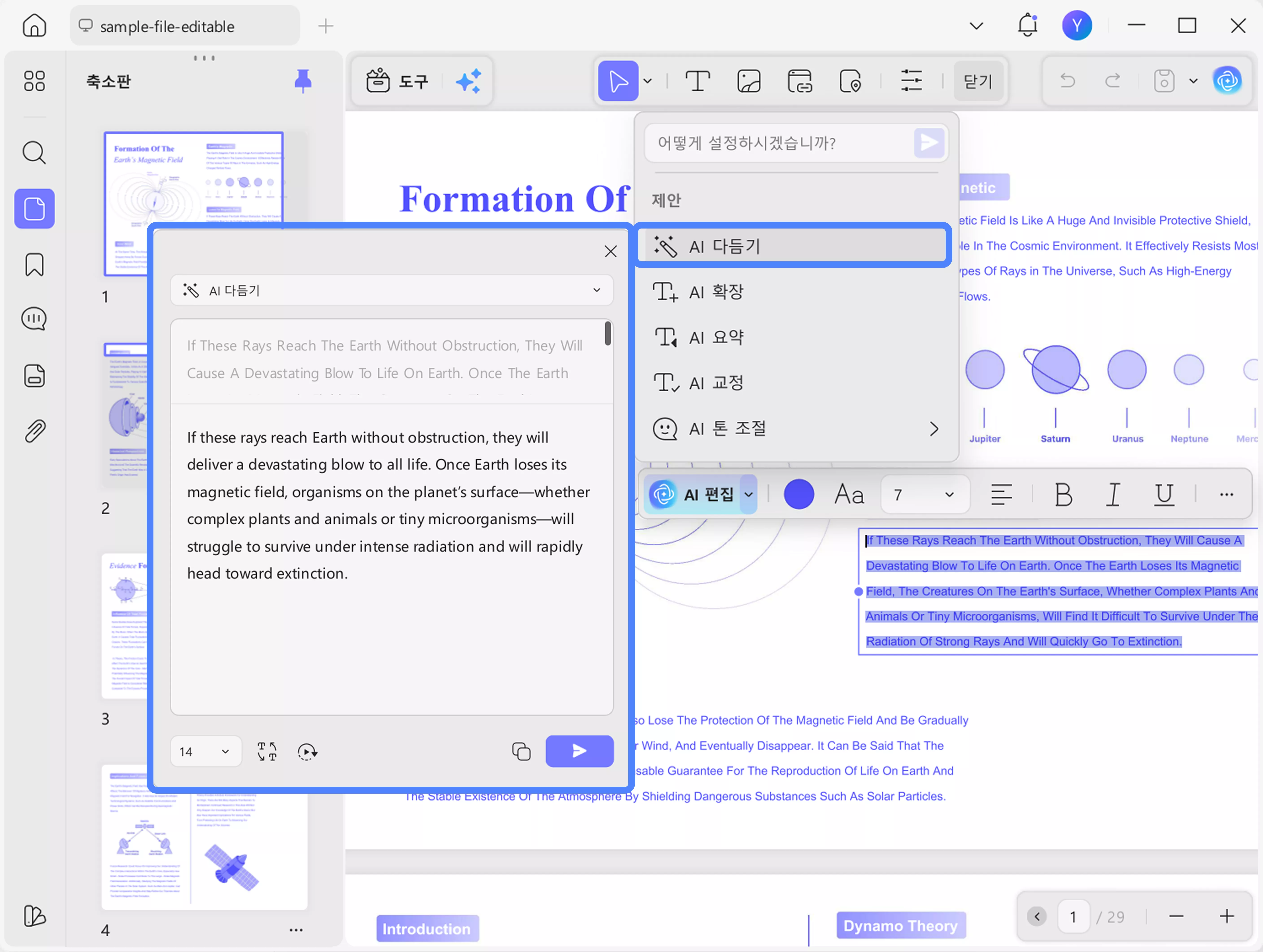Choose AI 요약 from suggestions menu
Image resolution: width=1263 pixels, height=952 pixels.
[716, 337]
